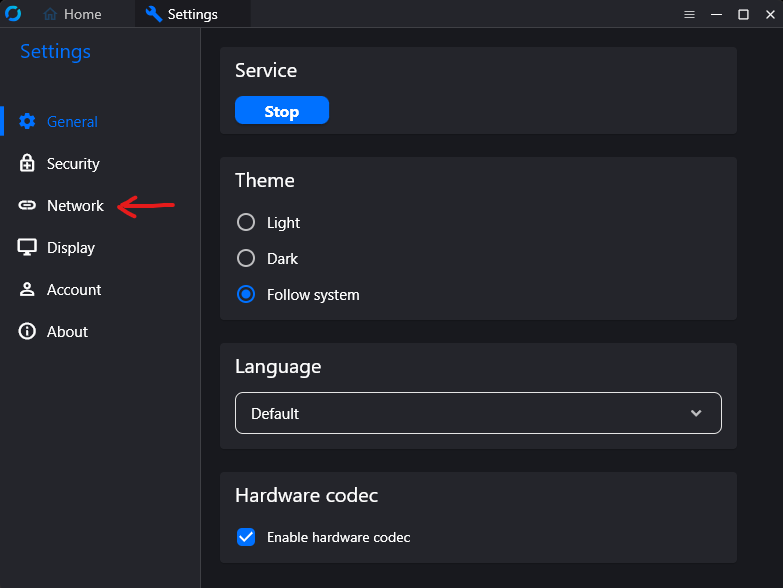Click the About info icon
The height and width of the screenshot is (588, 783).
click(27, 331)
